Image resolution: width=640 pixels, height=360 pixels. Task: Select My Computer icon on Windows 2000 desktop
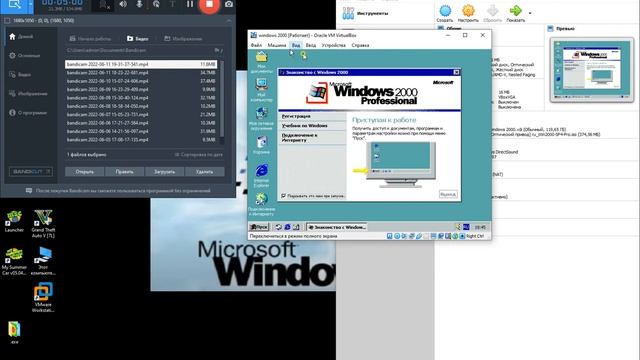(261, 90)
